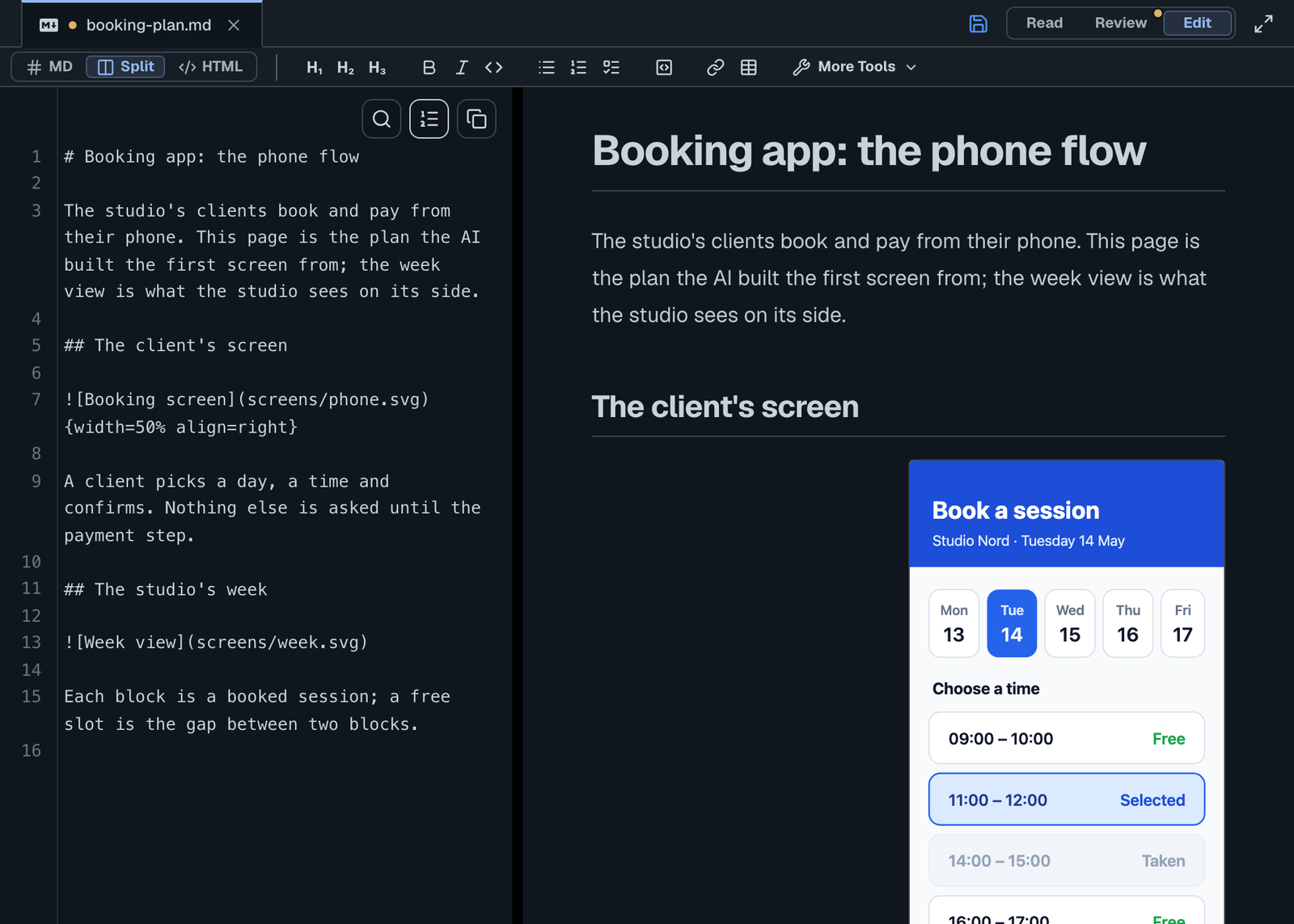Apply Heading 1 formatting
1294x924 pixels.
click(x=315, y=67)
